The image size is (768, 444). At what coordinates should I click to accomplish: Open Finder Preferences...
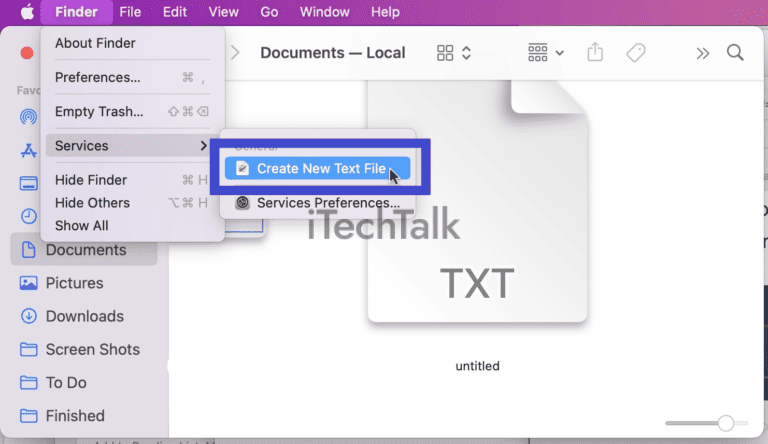pyautogui.click(x=132, y=77)
